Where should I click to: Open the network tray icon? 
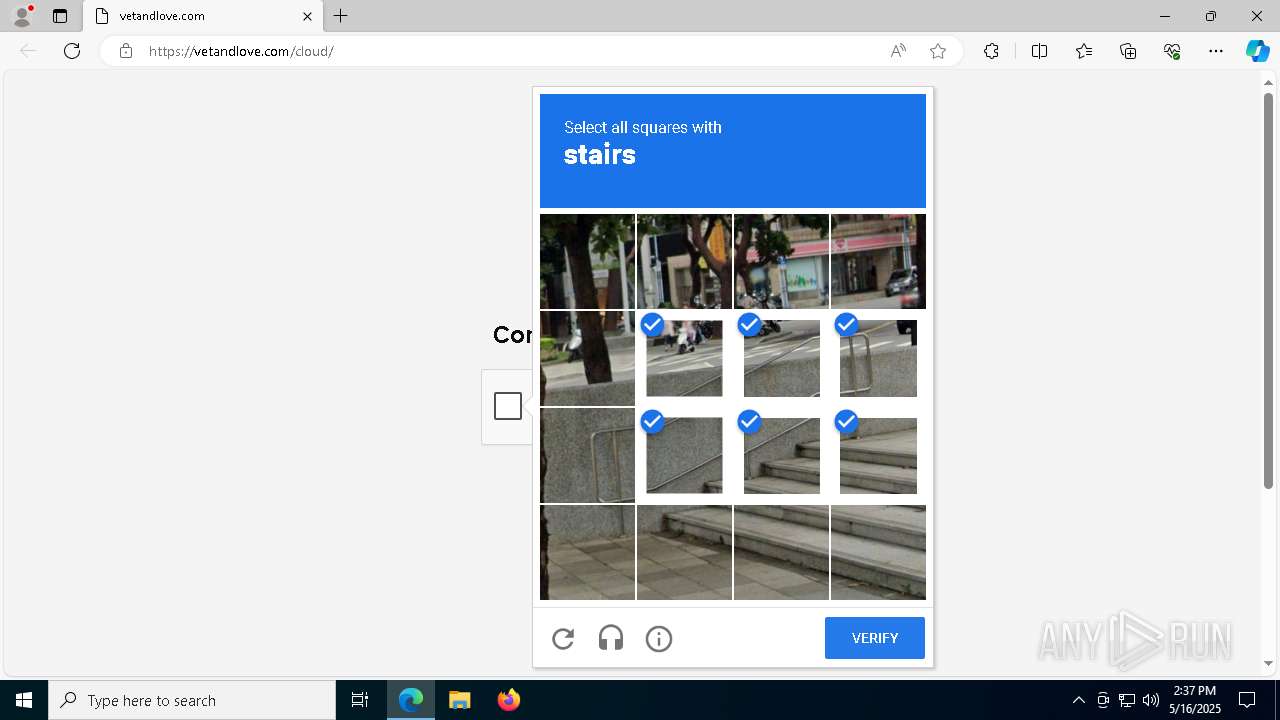[1127, 700]
